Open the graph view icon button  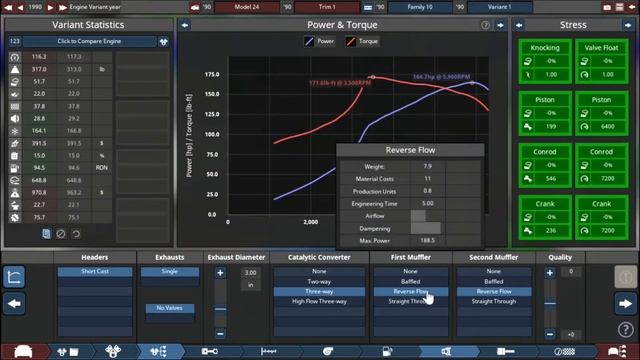(14, 277)
